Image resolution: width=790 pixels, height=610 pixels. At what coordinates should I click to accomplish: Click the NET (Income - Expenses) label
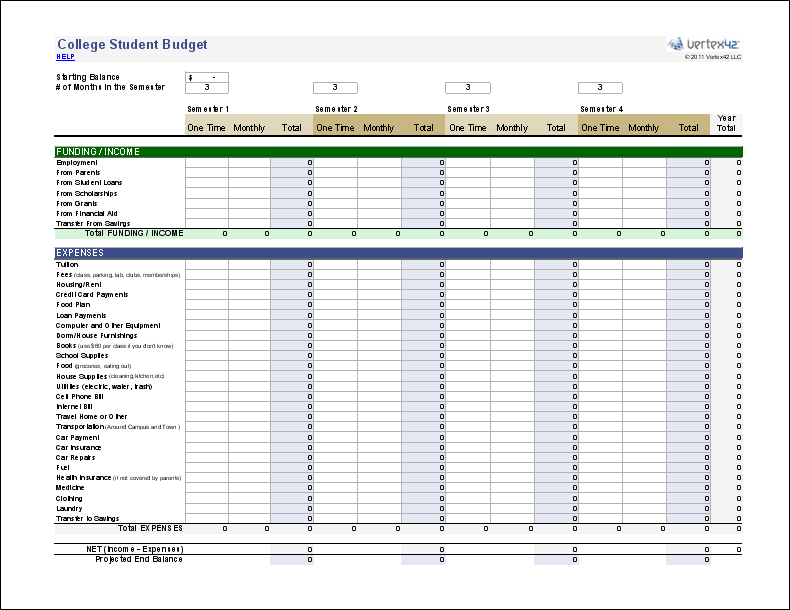tap(135, 549)
